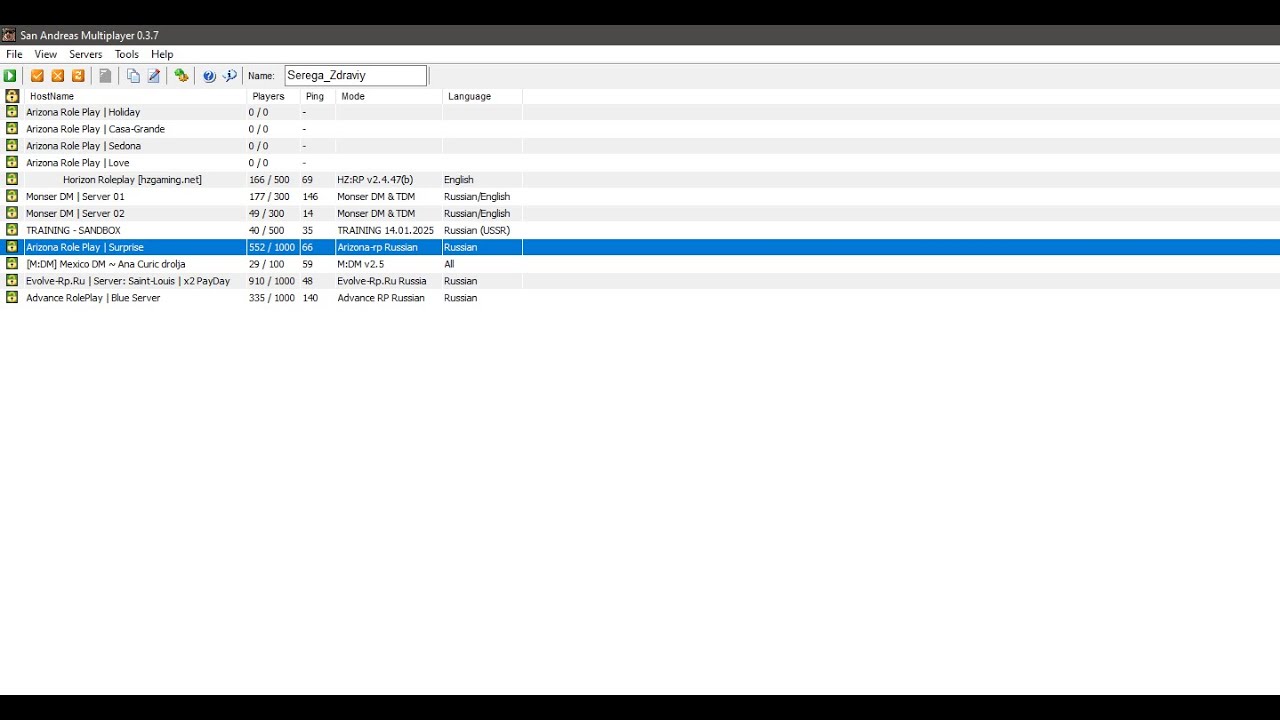Open the View menu
1280x720 pixels.
click(46, 54)
